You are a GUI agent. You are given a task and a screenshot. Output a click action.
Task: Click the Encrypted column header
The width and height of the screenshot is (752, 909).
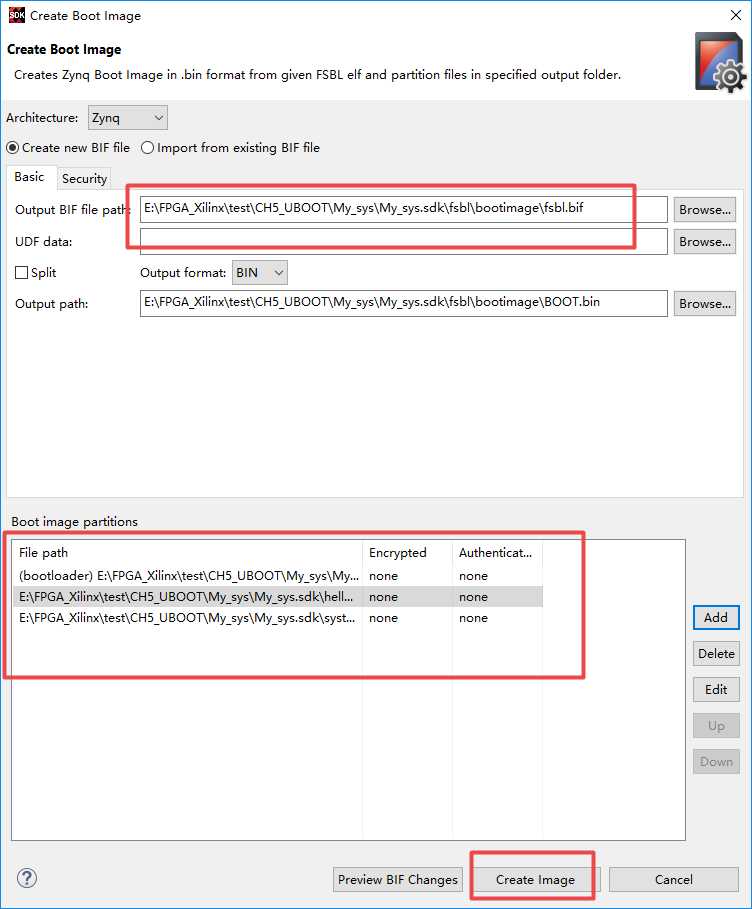coord(407,552)
